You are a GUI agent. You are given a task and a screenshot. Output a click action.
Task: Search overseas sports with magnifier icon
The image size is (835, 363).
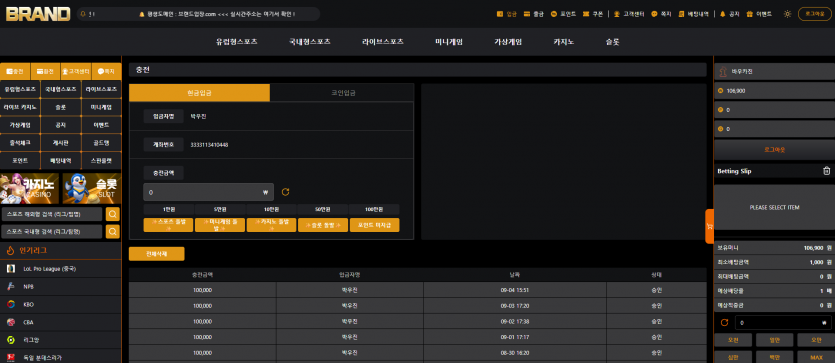pyautogui.click(x=113, y=214)
